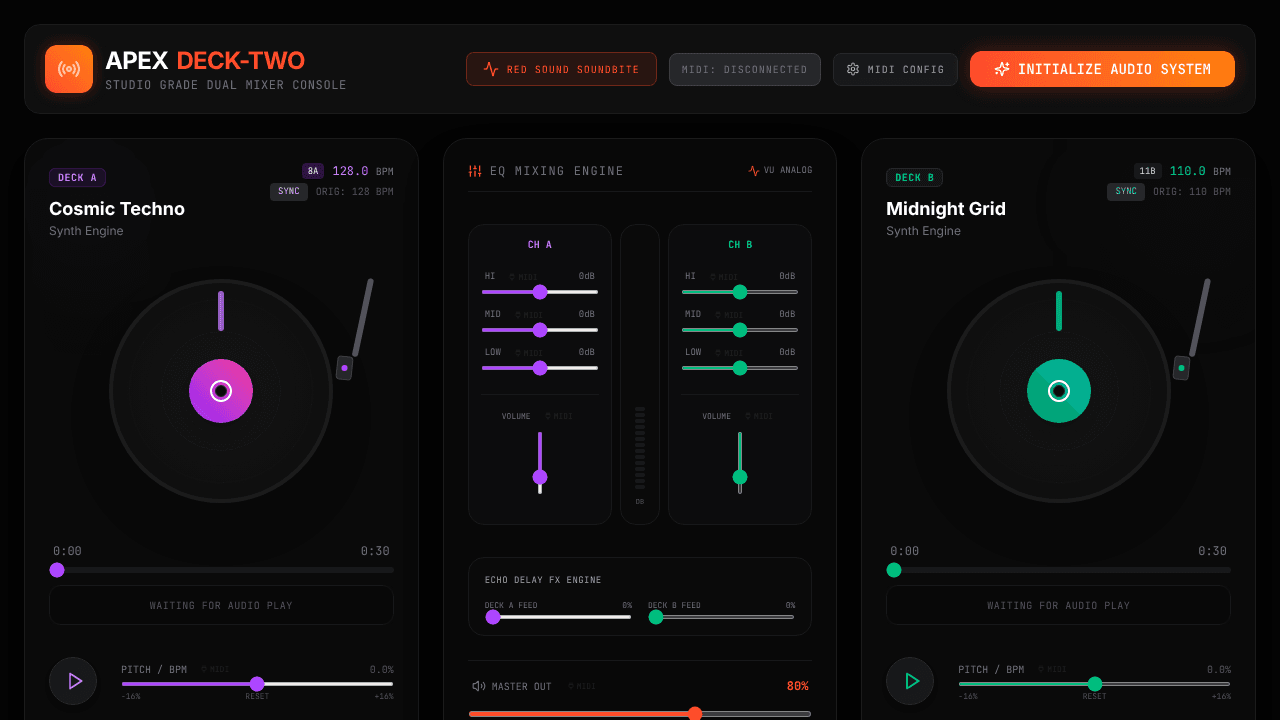Click RESET under Deck B pitch slider

(1094, 697)
